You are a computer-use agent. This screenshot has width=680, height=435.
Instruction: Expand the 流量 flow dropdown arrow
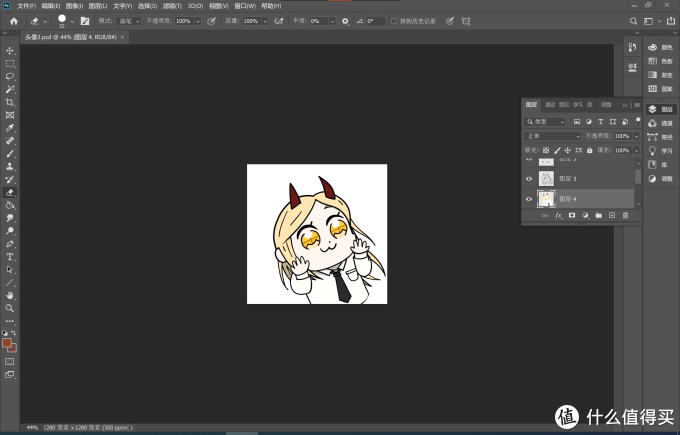pyautogui.click(x=265, y=21)
